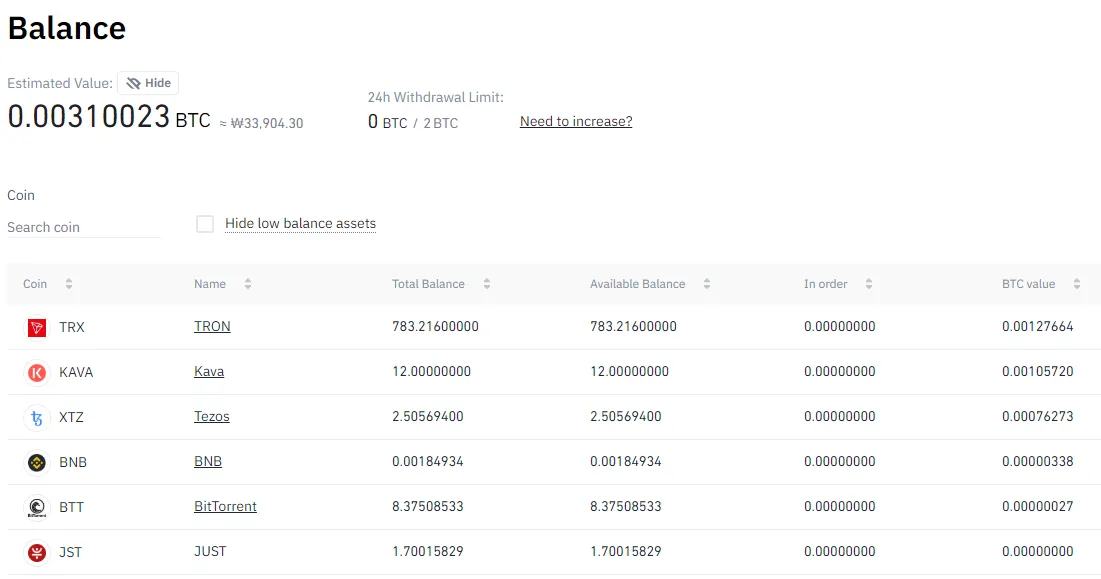Hide the estimated value with Hide button
The image size is (1101, 579).
[x=148, y=83]
